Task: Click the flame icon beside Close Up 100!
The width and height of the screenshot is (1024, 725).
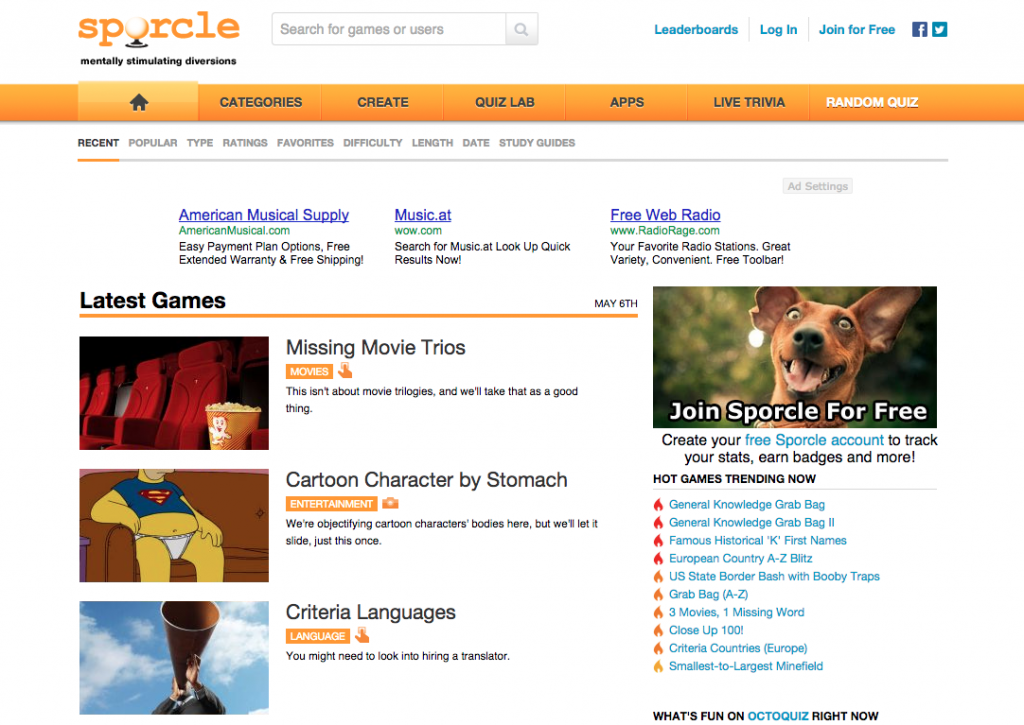Action: [658, 630]
